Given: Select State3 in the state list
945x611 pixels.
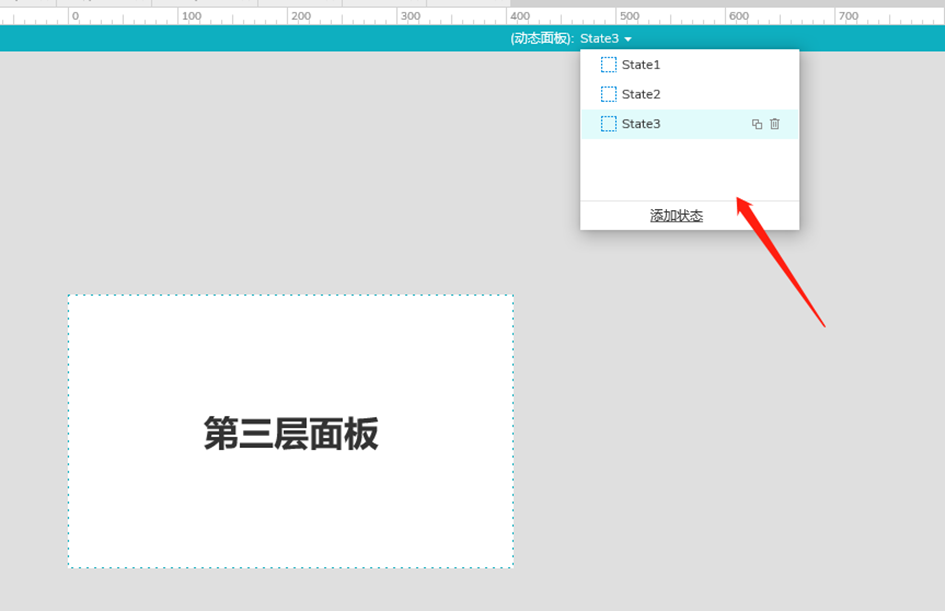Looking at the screenshot, I should point(689,124).
